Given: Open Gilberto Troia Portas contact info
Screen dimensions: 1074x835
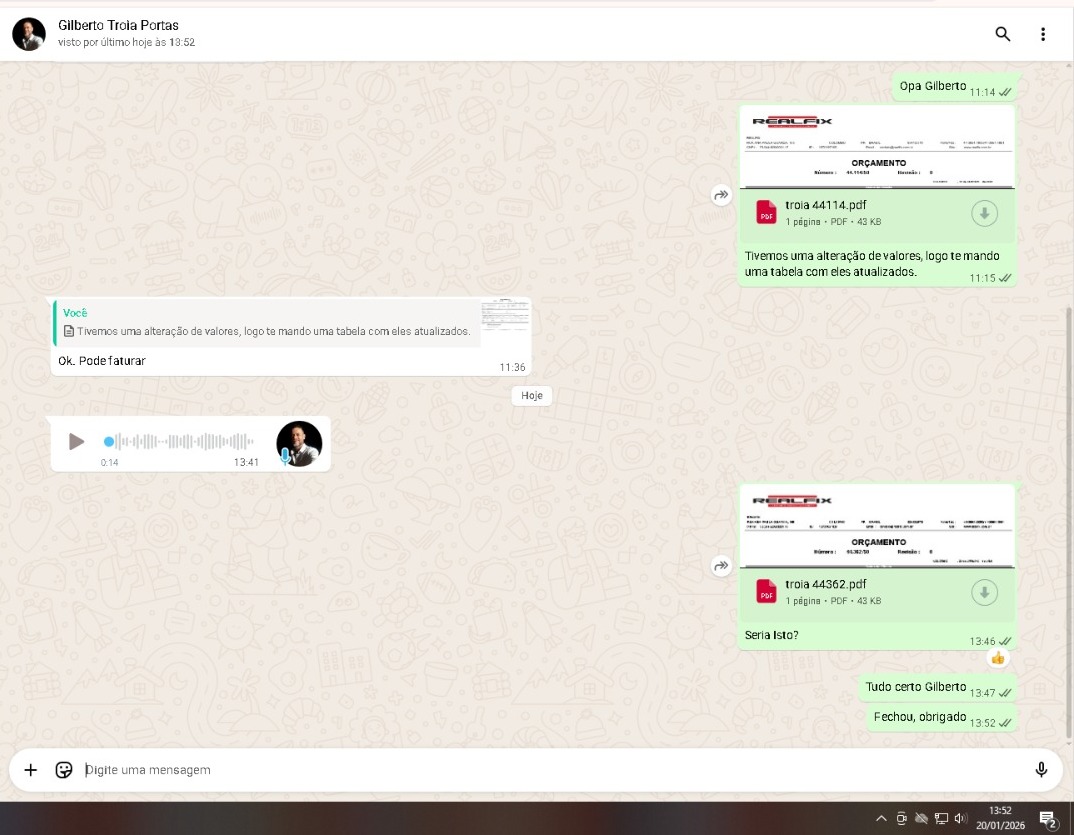Looking at the screenshot, I should click(x=119, y=25).
